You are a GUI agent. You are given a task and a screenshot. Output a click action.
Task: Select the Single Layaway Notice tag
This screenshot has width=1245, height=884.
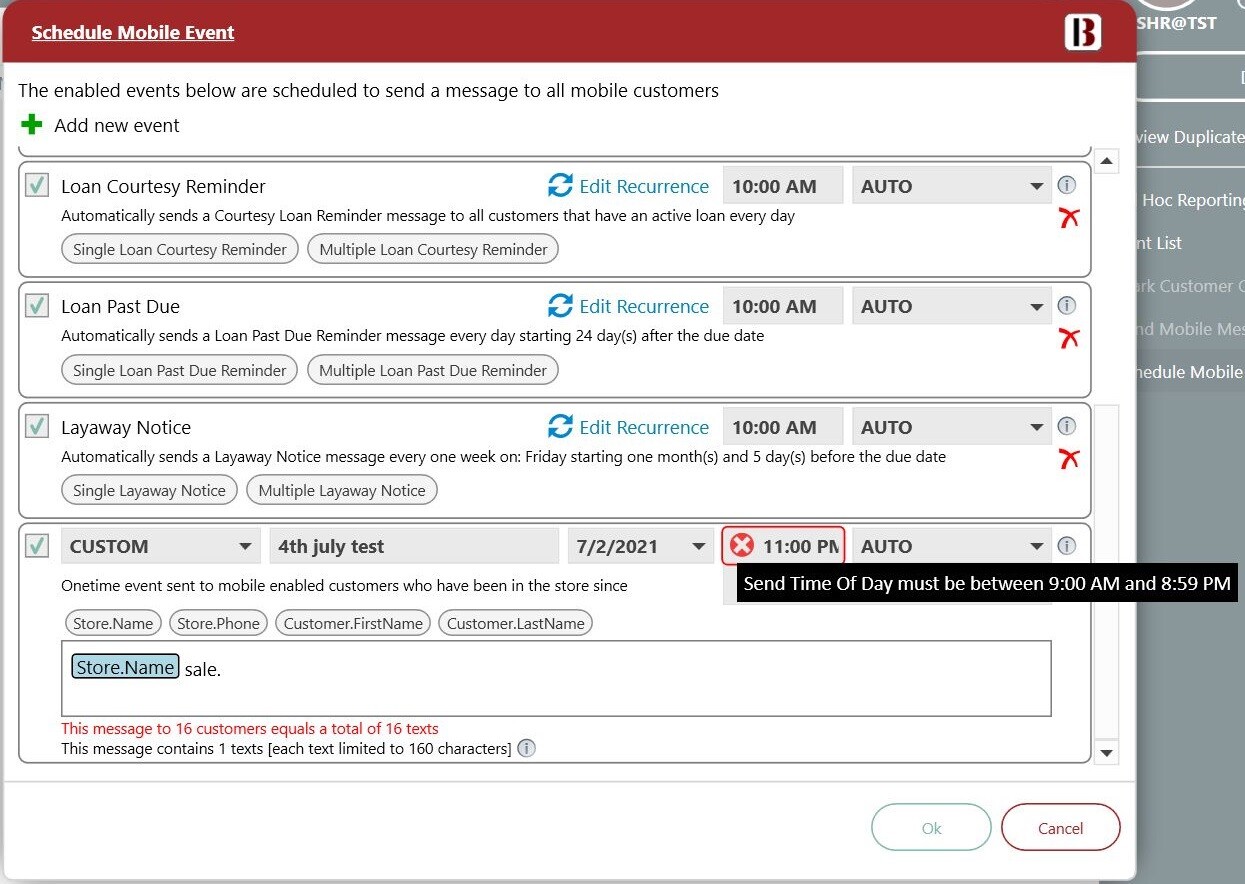coord(149,490)
